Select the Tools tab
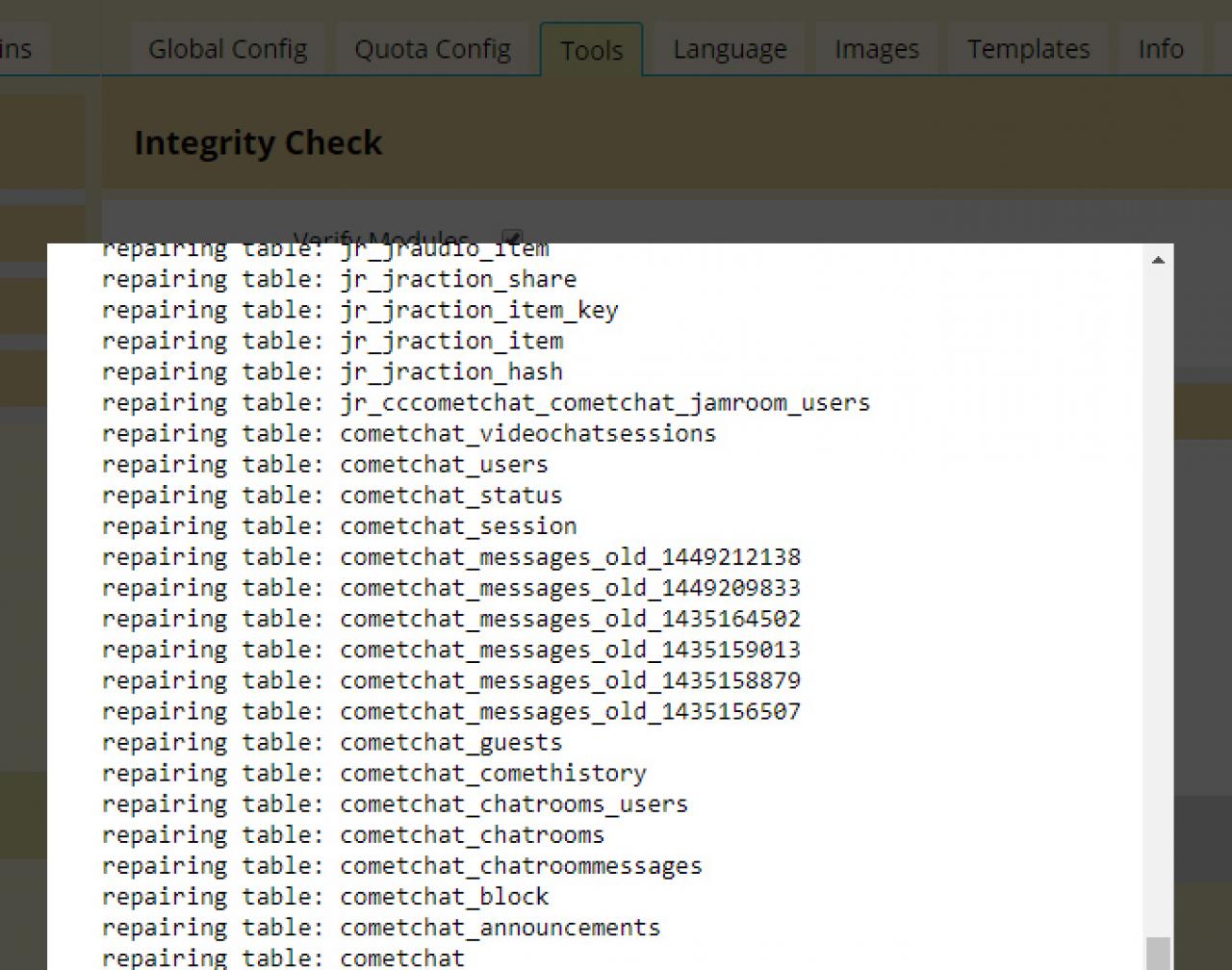This screenshot has height=970, width=1232. coord(591,50)
